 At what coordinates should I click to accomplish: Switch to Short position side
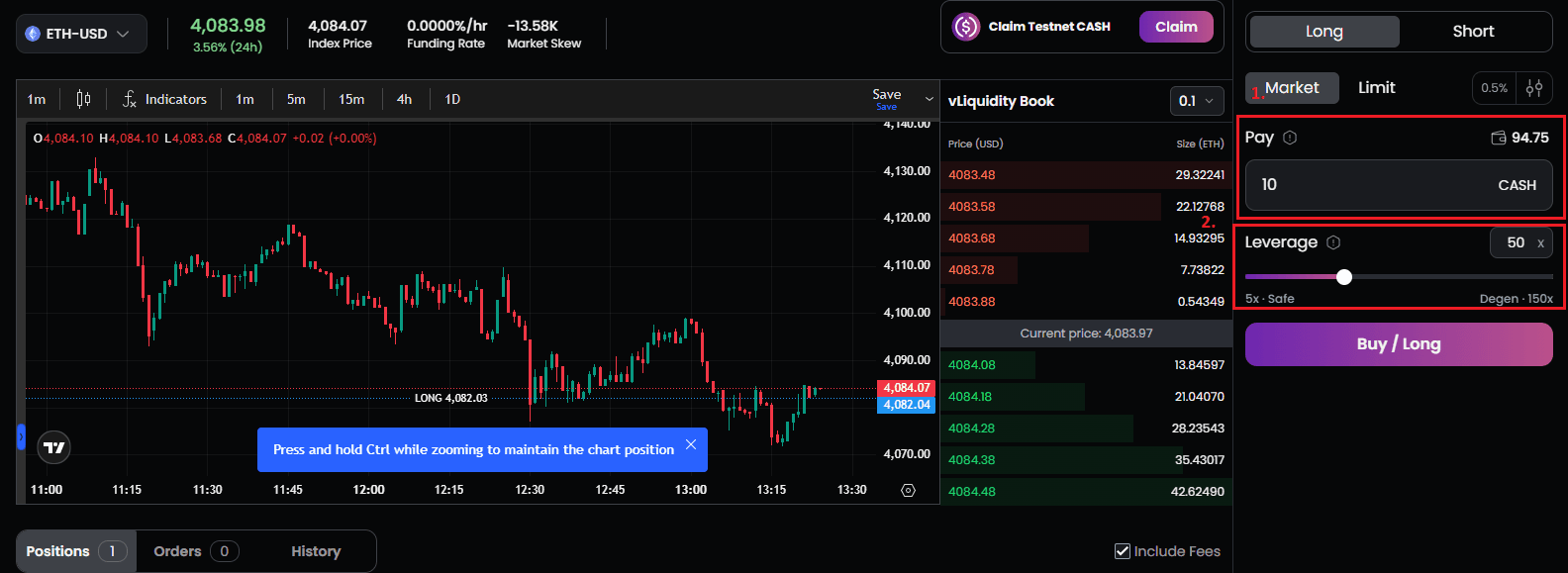1472,32
